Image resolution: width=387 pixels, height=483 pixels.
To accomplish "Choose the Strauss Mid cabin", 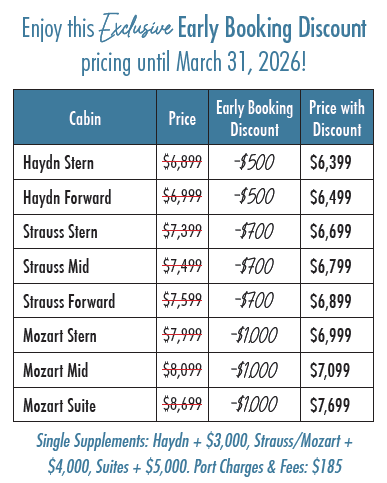I will coord(56,266).
